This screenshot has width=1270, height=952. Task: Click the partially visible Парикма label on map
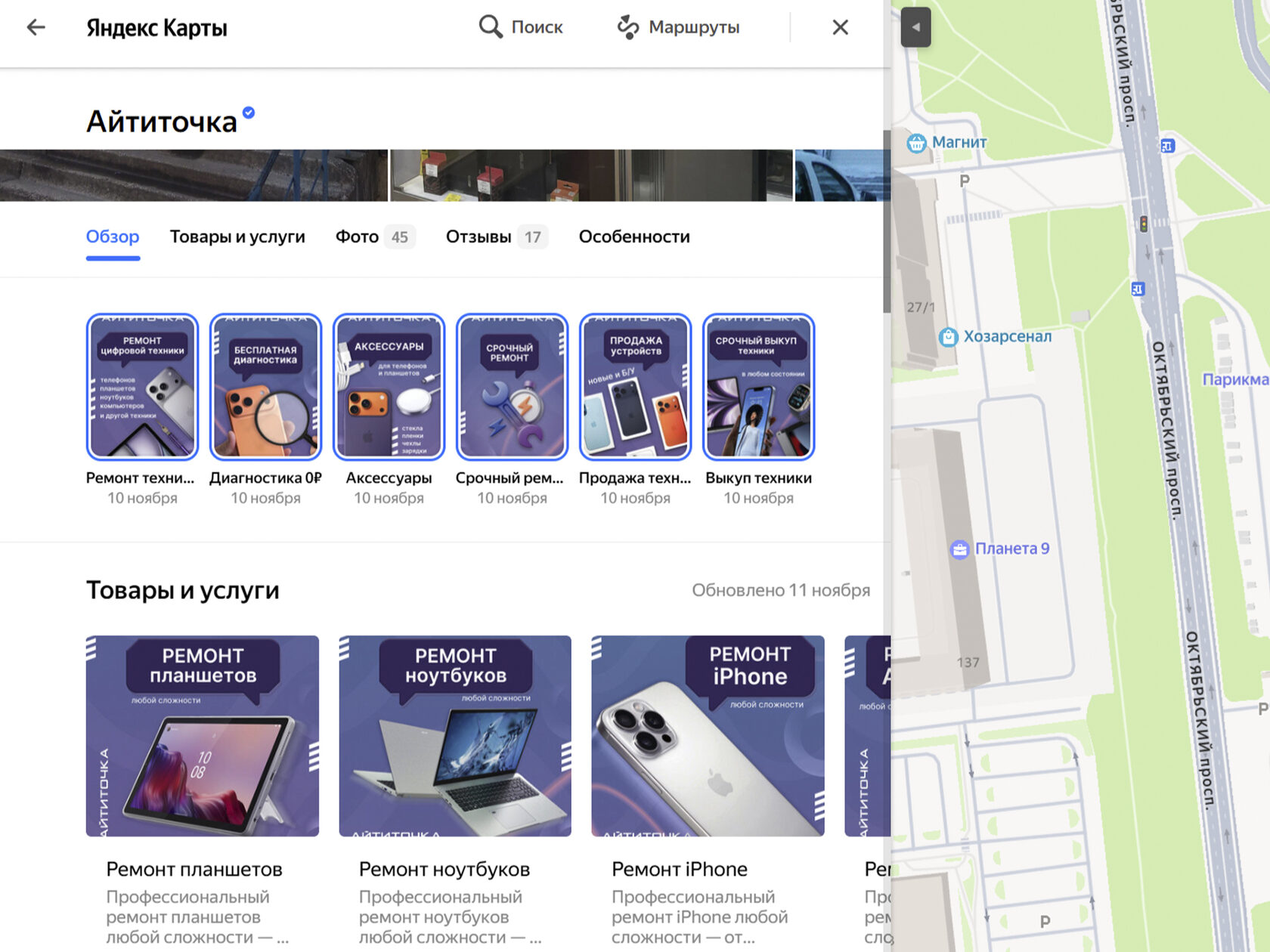click(x=1235, y=379)
